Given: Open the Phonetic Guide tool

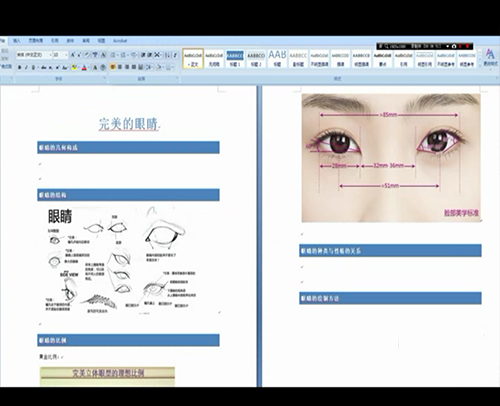Looking at the screenshot, I should click(95, 55).
